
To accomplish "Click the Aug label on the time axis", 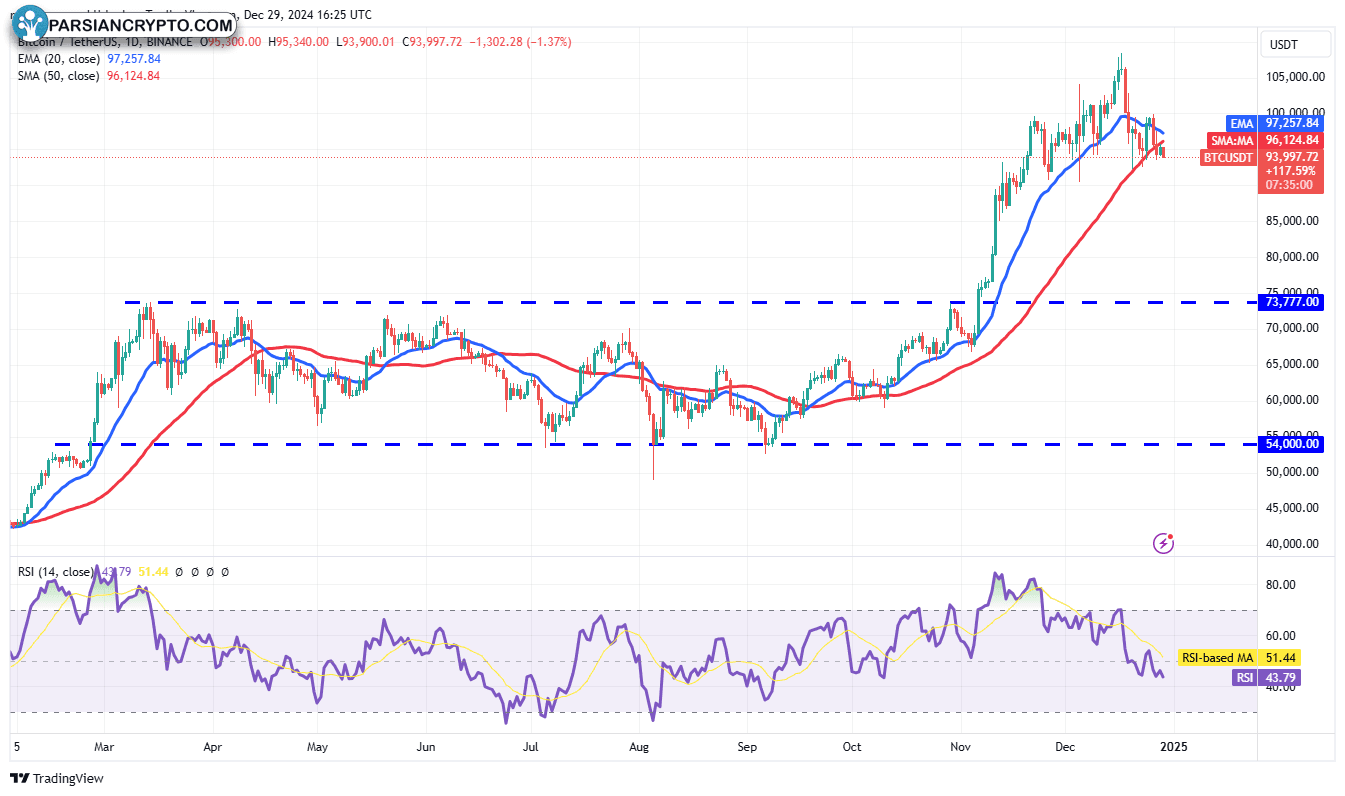I will click(x=641, y=747).
